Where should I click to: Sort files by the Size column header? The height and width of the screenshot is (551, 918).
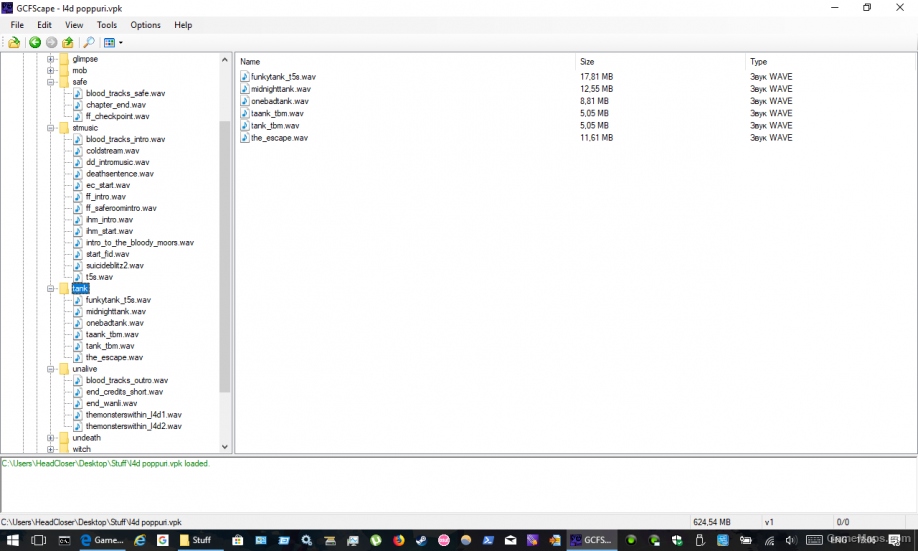point(660,61)
